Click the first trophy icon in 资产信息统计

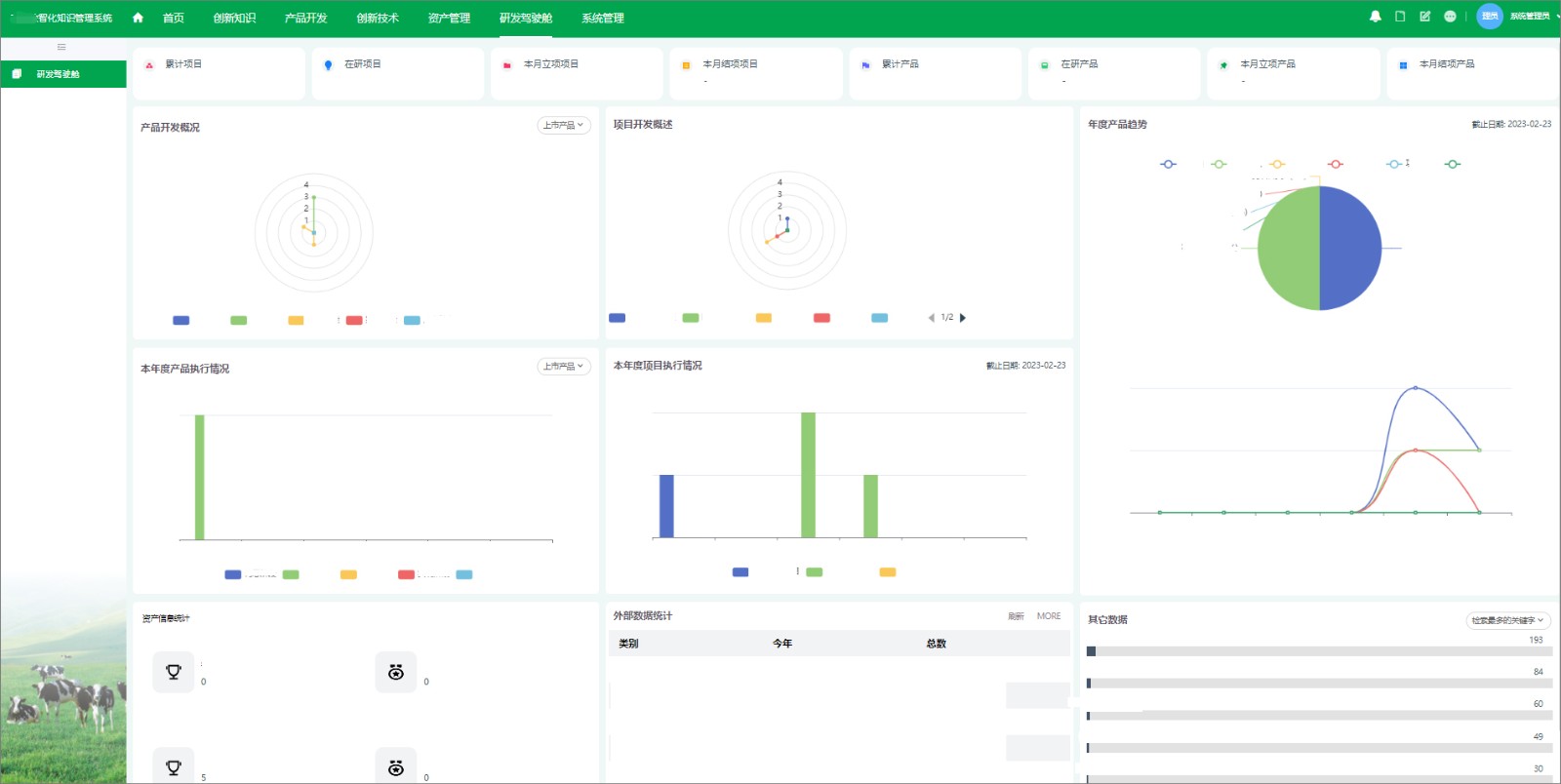[x=174, y=672]
